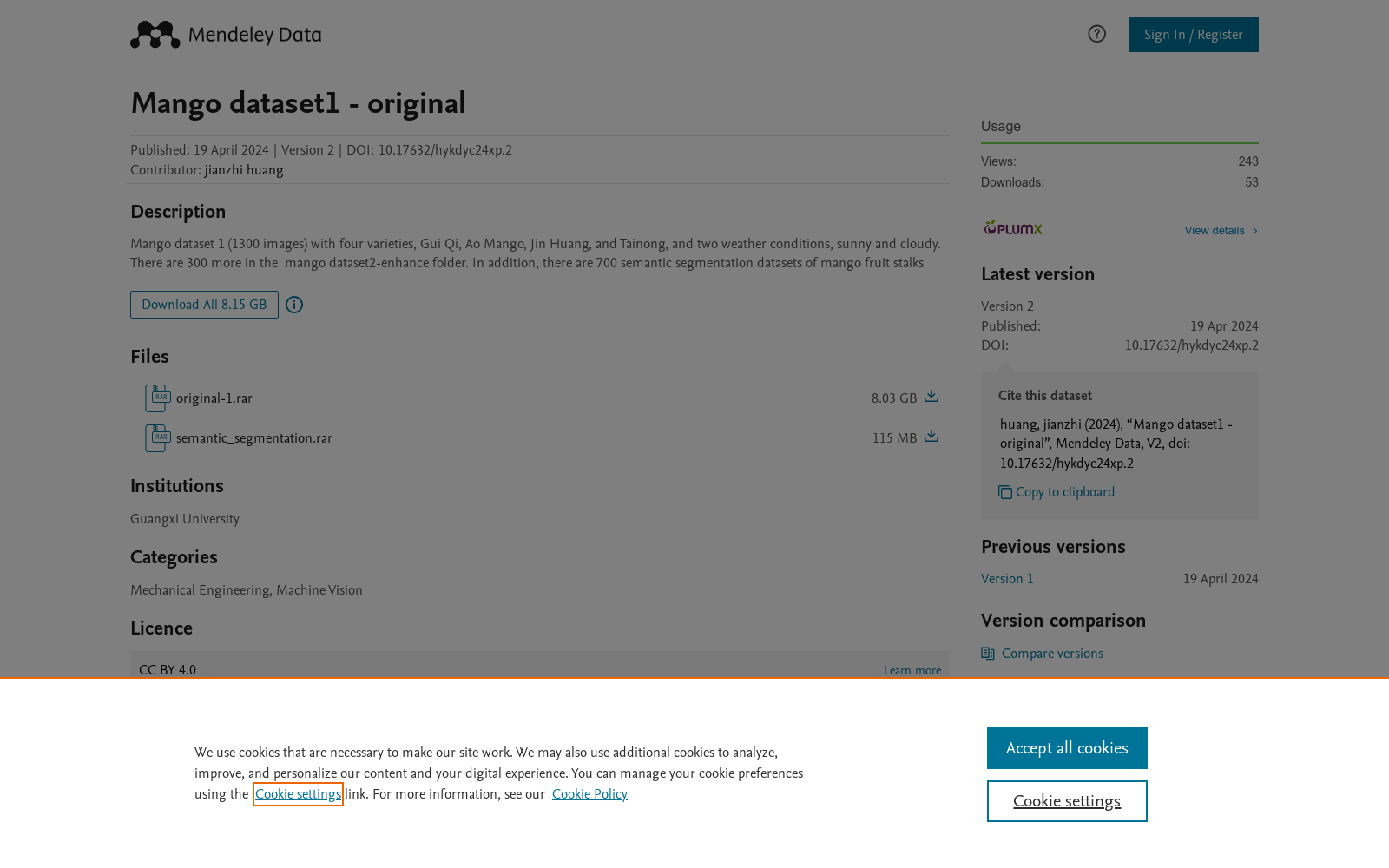Click the Cookie settings button
The width and height of the screenshot is (1389, 868).
point(1067,801)
